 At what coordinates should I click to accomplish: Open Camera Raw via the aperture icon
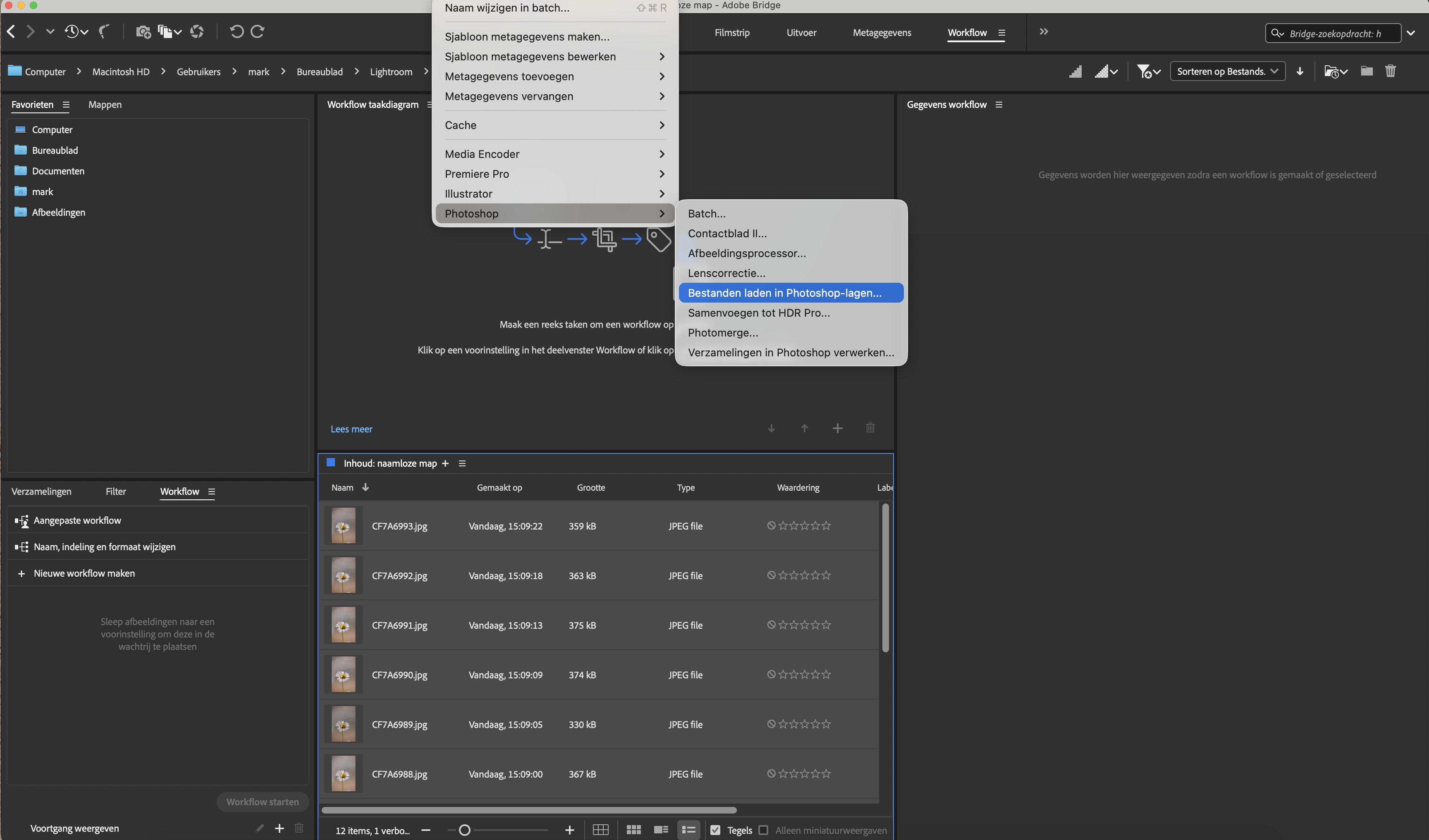[x=197, y=32]
